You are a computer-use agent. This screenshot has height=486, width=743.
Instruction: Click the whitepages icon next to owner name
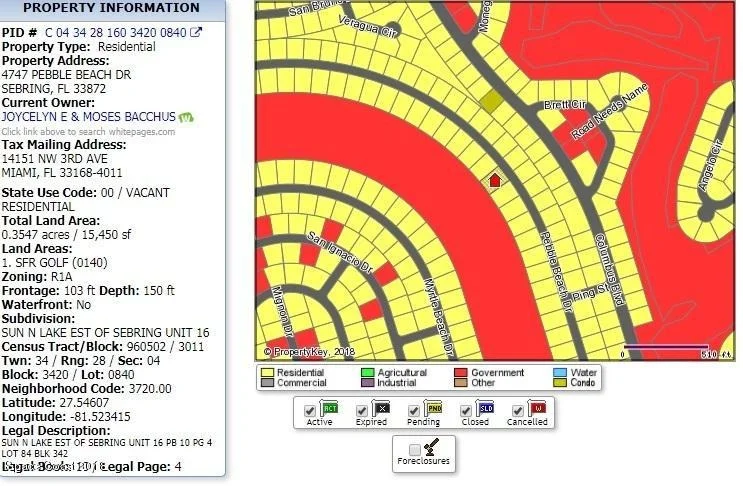click(x=186, y=117)
